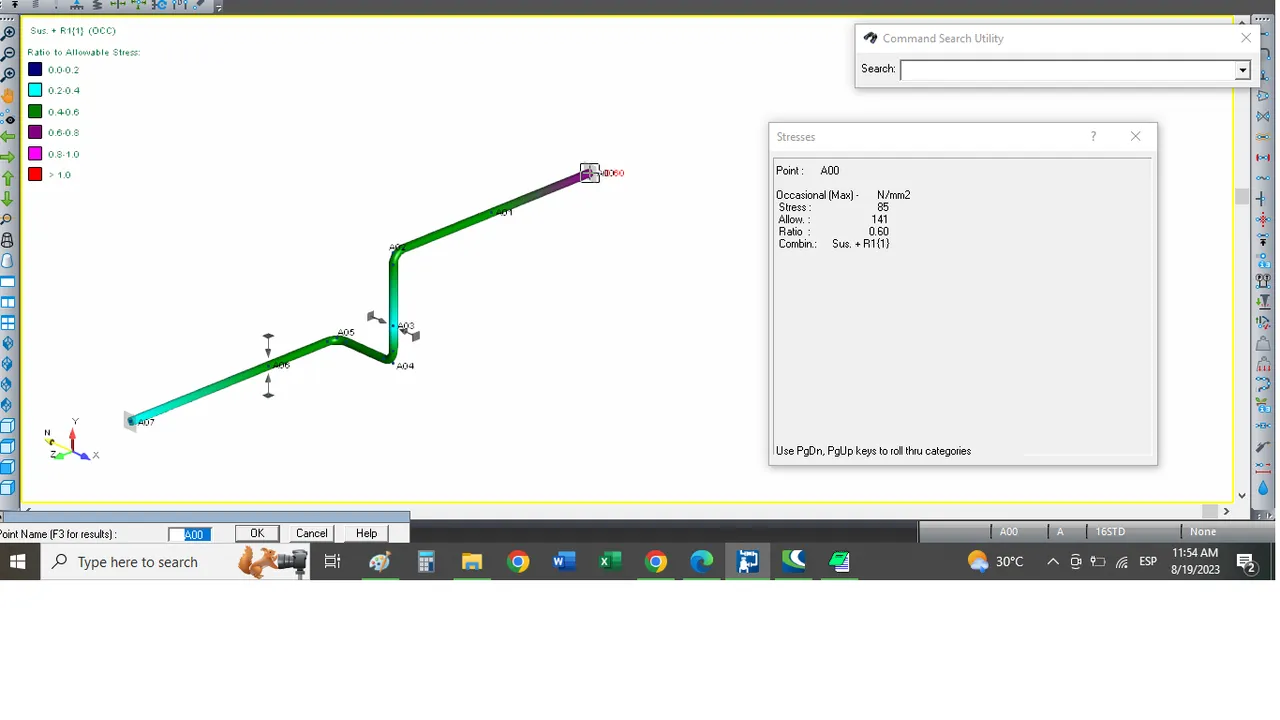Image resolution: width=1280 pixels, height=720 pixels.
Task: Click the valve icon in right toolbar
Action: click(1263, 116)
